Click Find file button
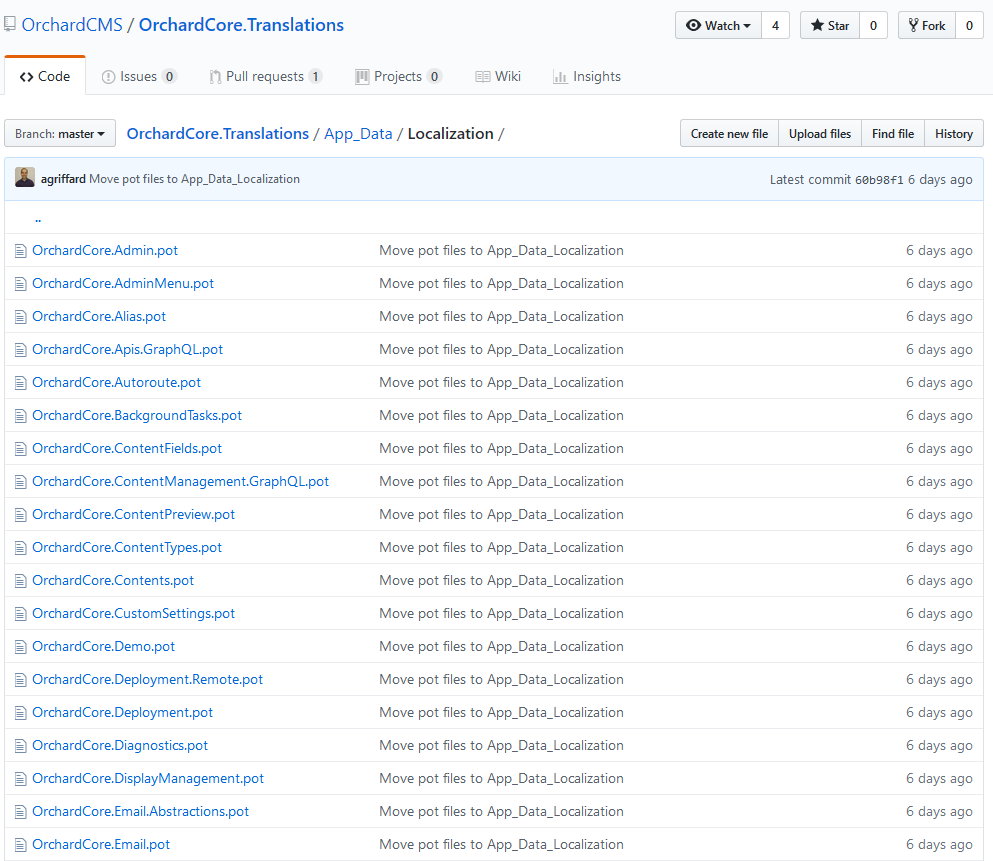 click(892, 134)
